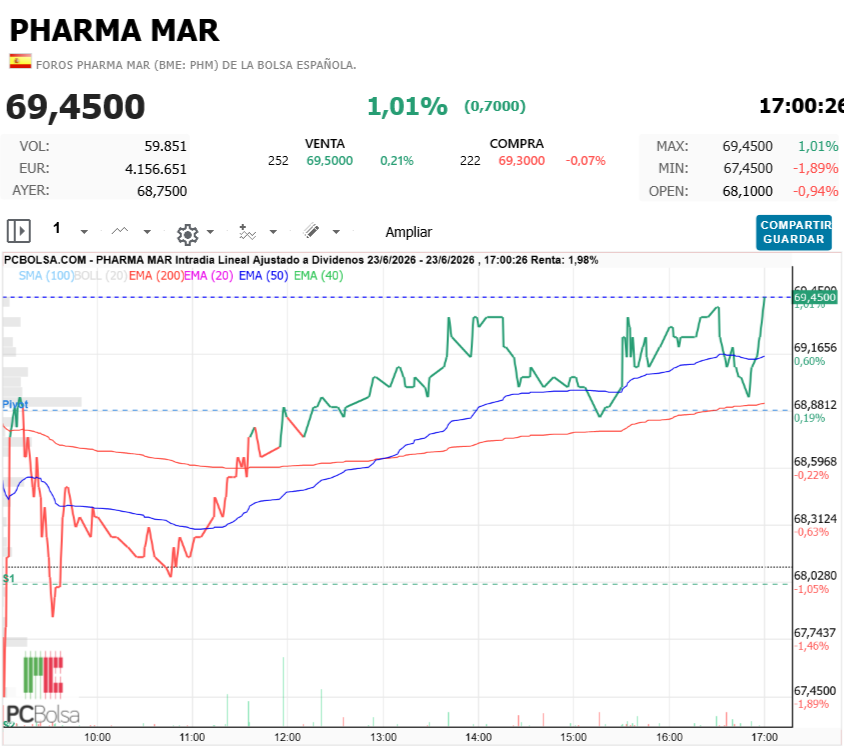
Task: Expand the interval 1 dropdown arrow
Action: [x=84, y=233]
